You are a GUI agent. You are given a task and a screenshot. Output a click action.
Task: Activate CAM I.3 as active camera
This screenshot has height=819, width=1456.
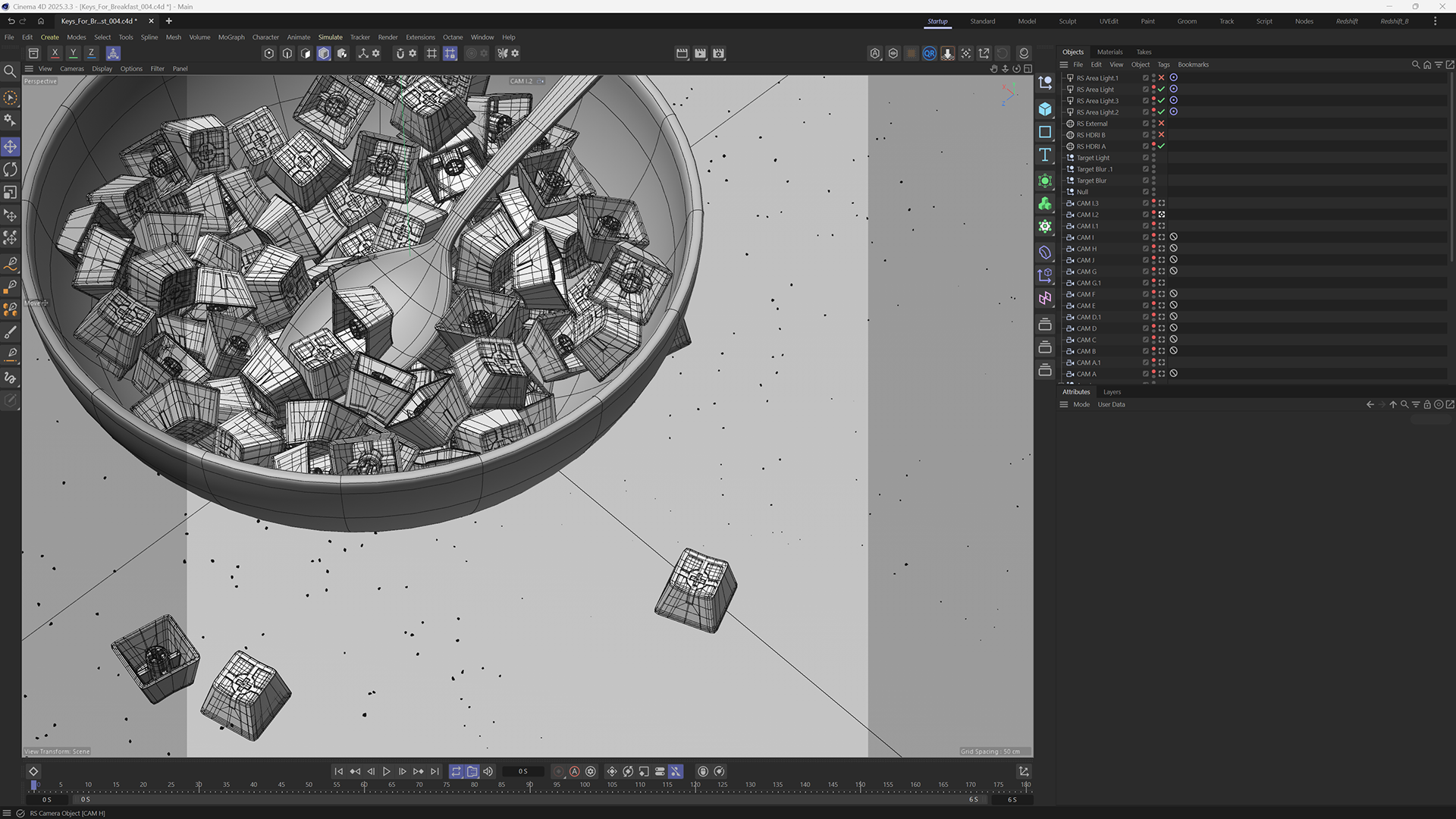click(1161, 203)
